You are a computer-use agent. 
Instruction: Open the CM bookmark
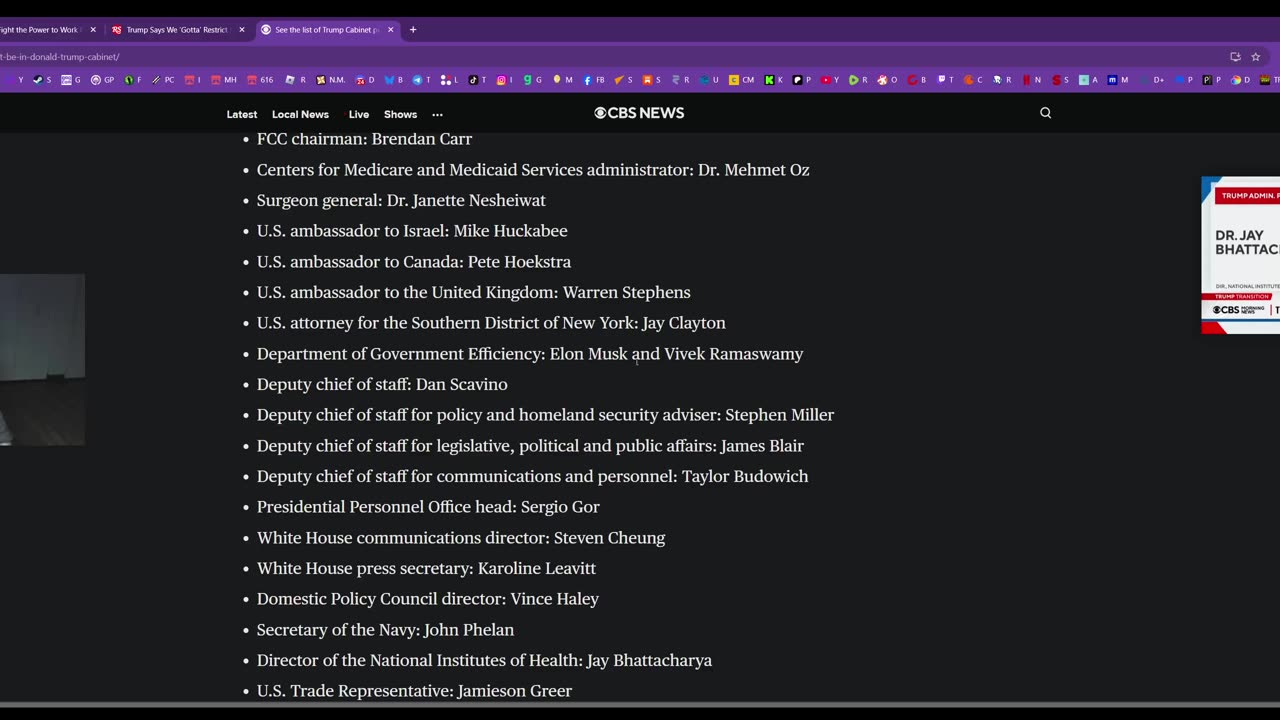742,80
